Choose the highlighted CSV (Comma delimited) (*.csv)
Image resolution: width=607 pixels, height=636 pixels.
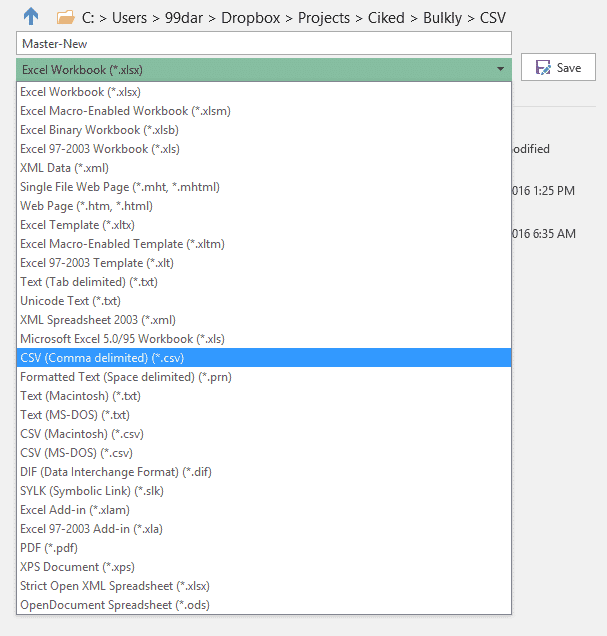(264, 358)
